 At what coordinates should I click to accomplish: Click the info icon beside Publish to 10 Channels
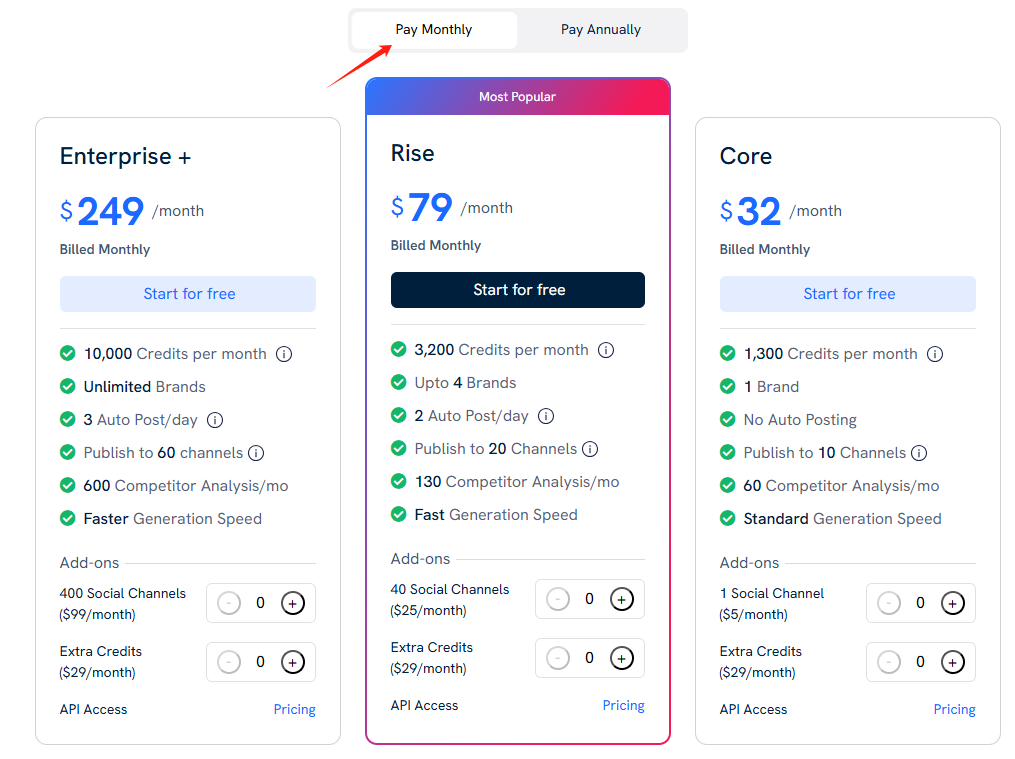pyautogui.click(x=918, y=453)
